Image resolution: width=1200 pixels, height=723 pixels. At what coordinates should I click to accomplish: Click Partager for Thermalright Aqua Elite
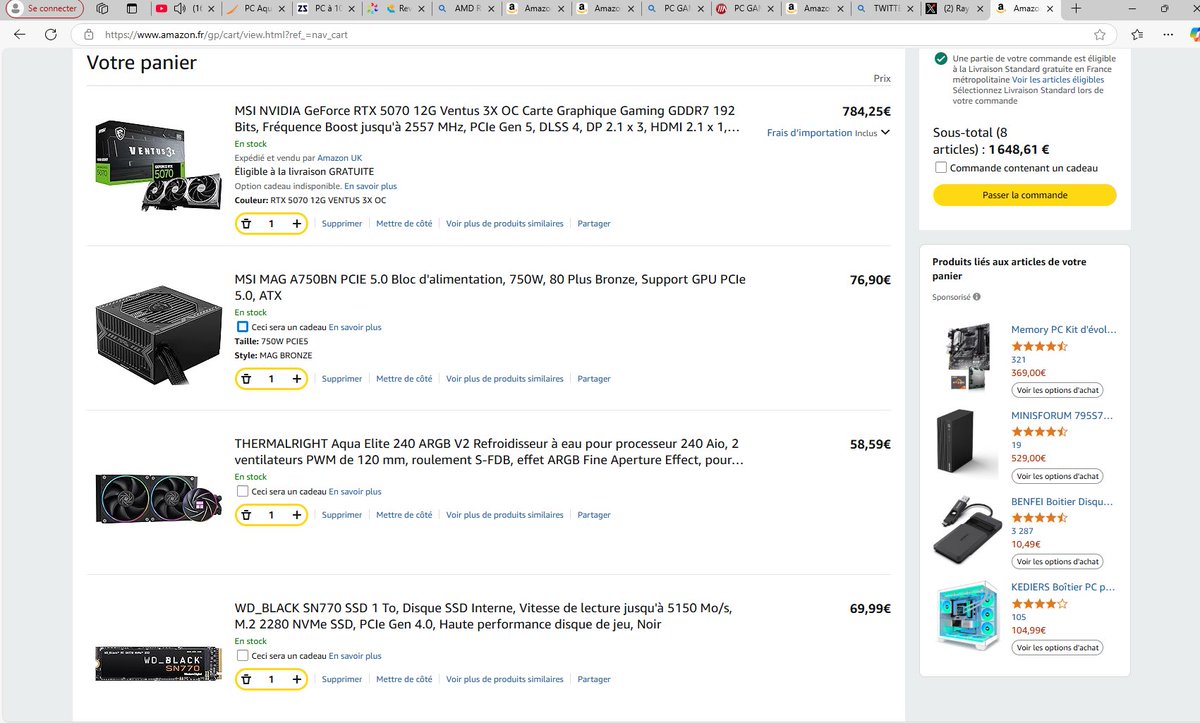point(594,515)
